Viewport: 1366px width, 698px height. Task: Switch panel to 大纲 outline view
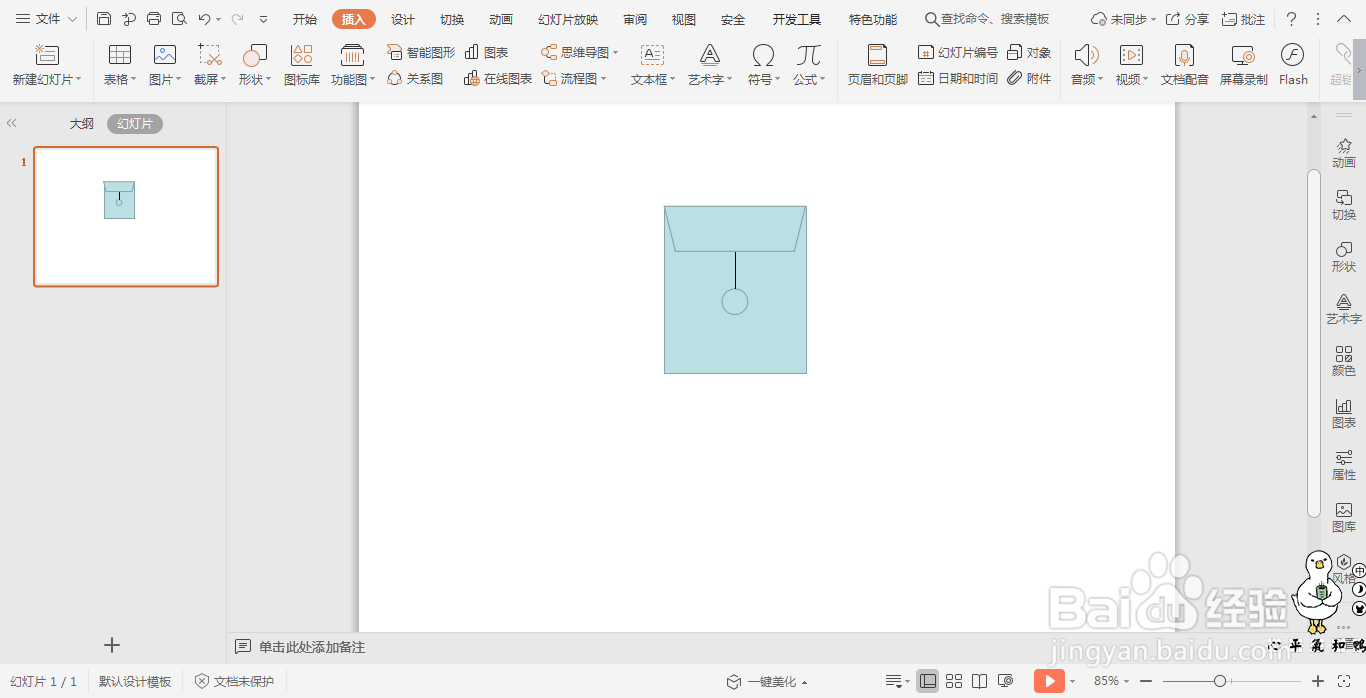pyautogui.click(x=81, y=124)
